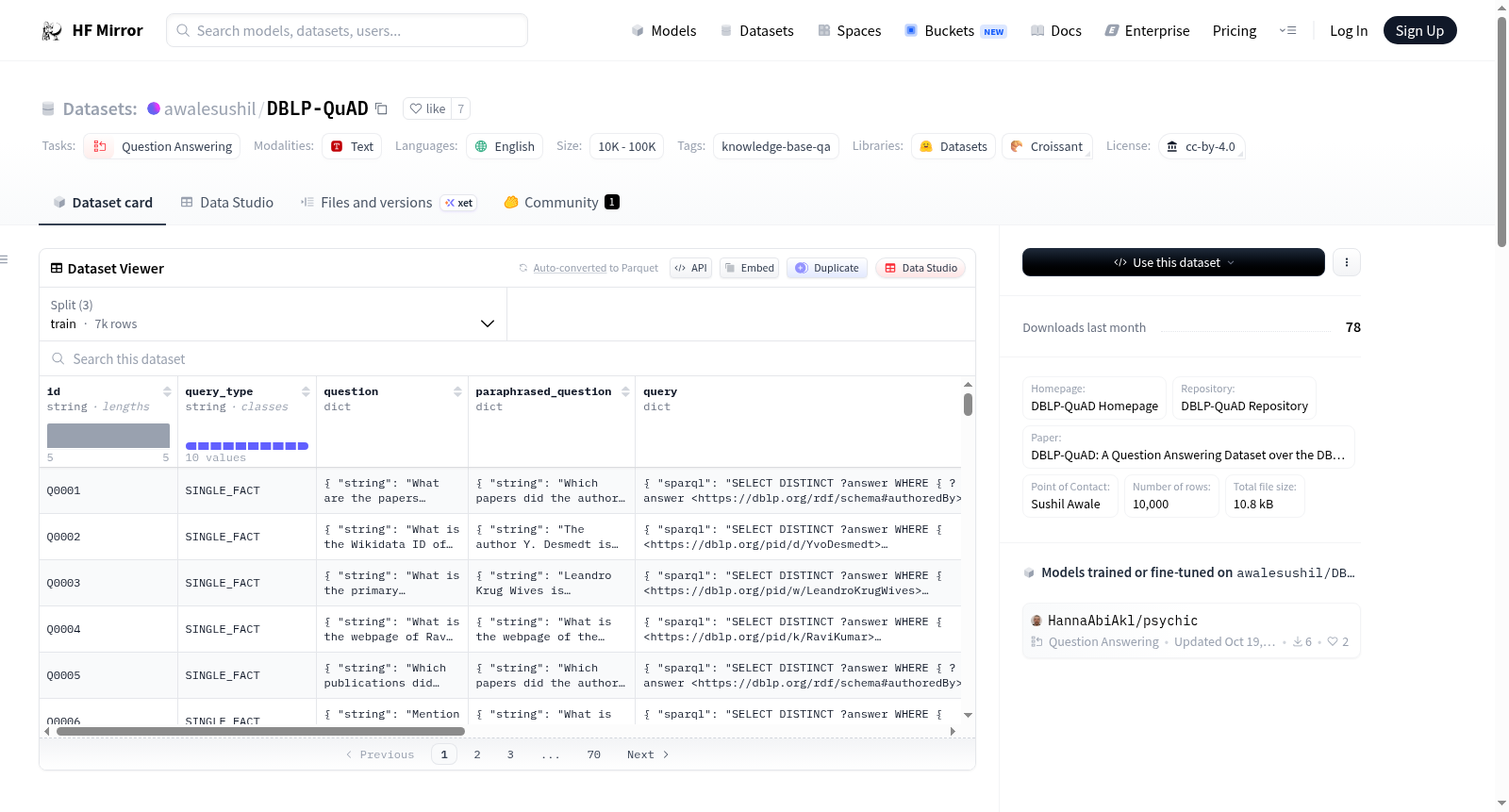
Task: Focus the Search this dataset field
Action: coord(507,358)
